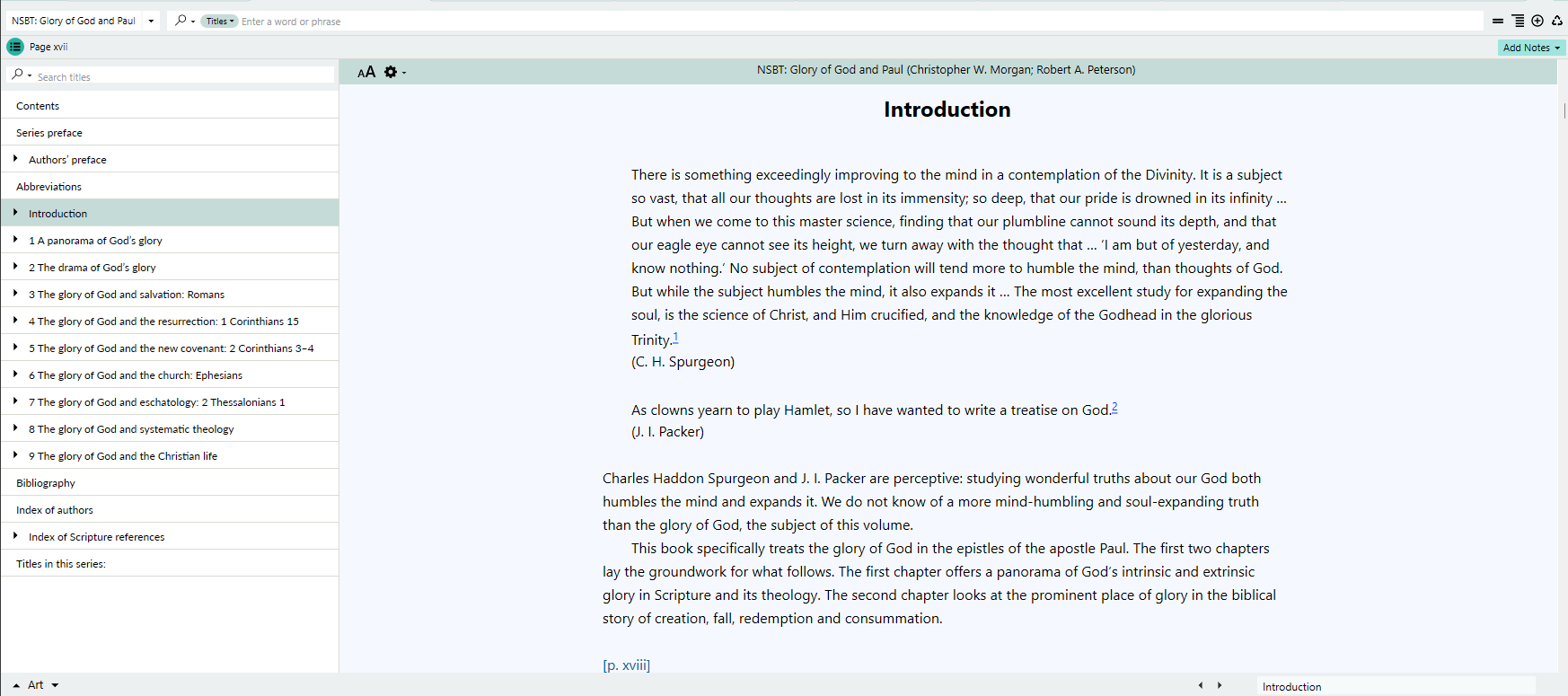Click the two-bar parallel lines toolbar icon
Screen dimensions: 1568x696
(1498, 21)
